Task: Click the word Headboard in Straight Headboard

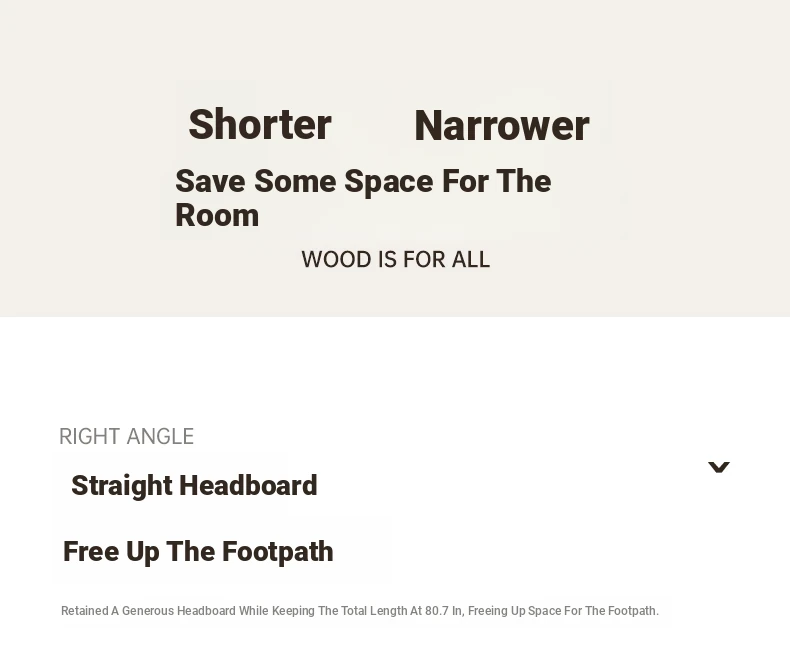Action: coord(248,486)
